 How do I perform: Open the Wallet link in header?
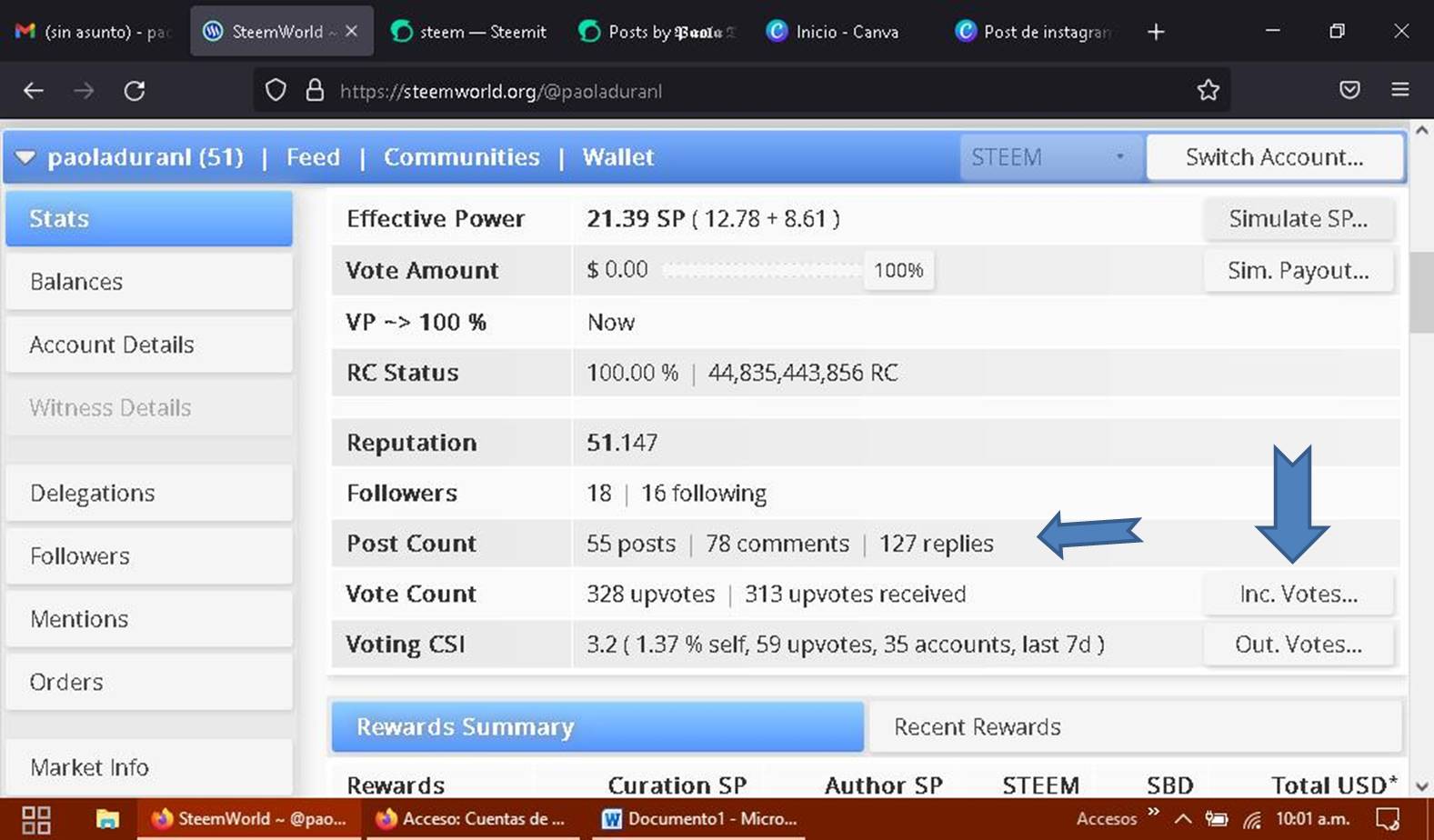point(617,157)
